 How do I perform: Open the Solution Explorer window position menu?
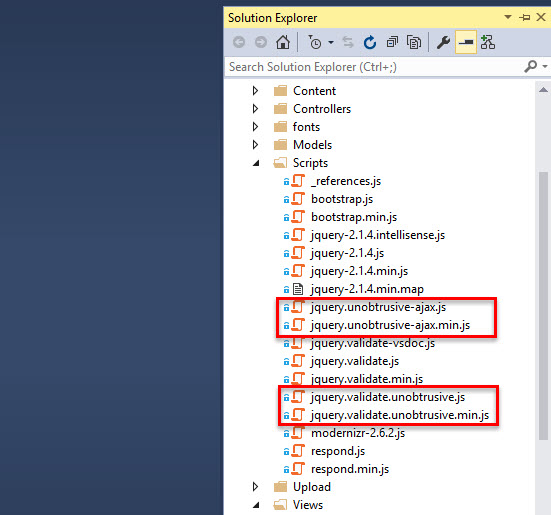point(508,17)
